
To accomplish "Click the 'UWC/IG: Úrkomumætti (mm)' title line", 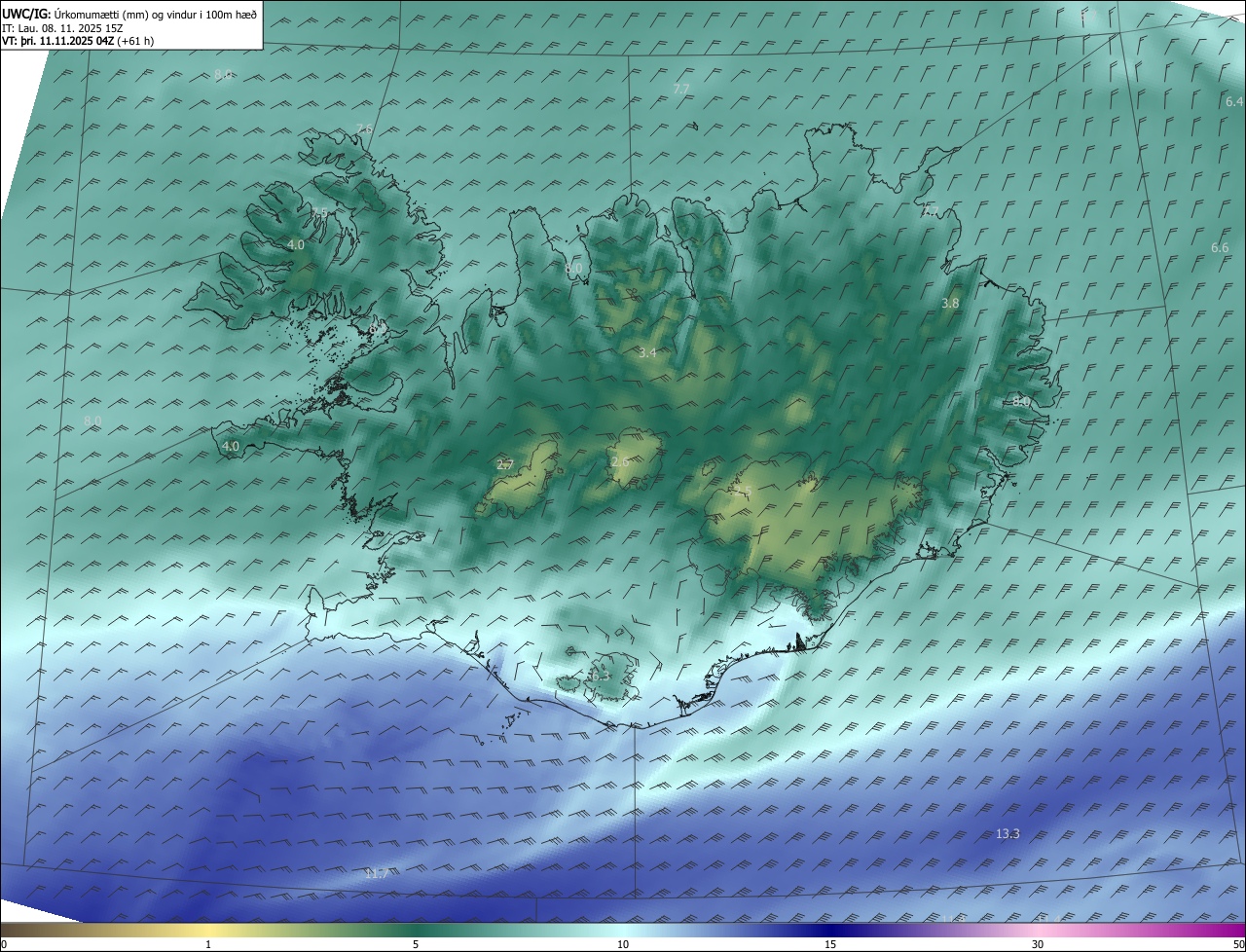I will tap(129, 13).
